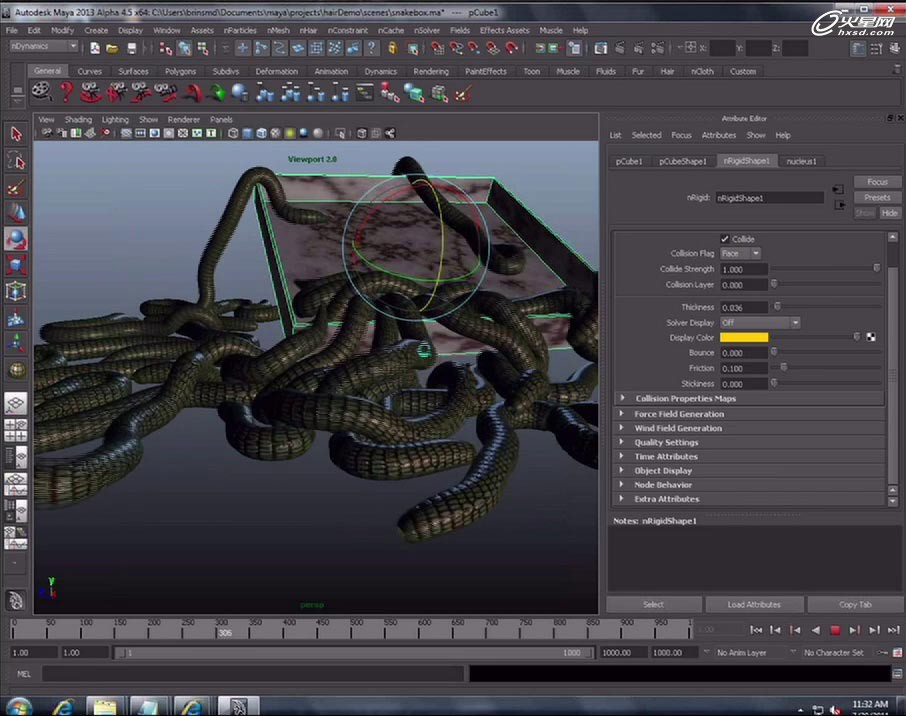This screenshot has width=906, height=716.
Task: Click the checker map button beside Display Color
Action: [871, 338]
